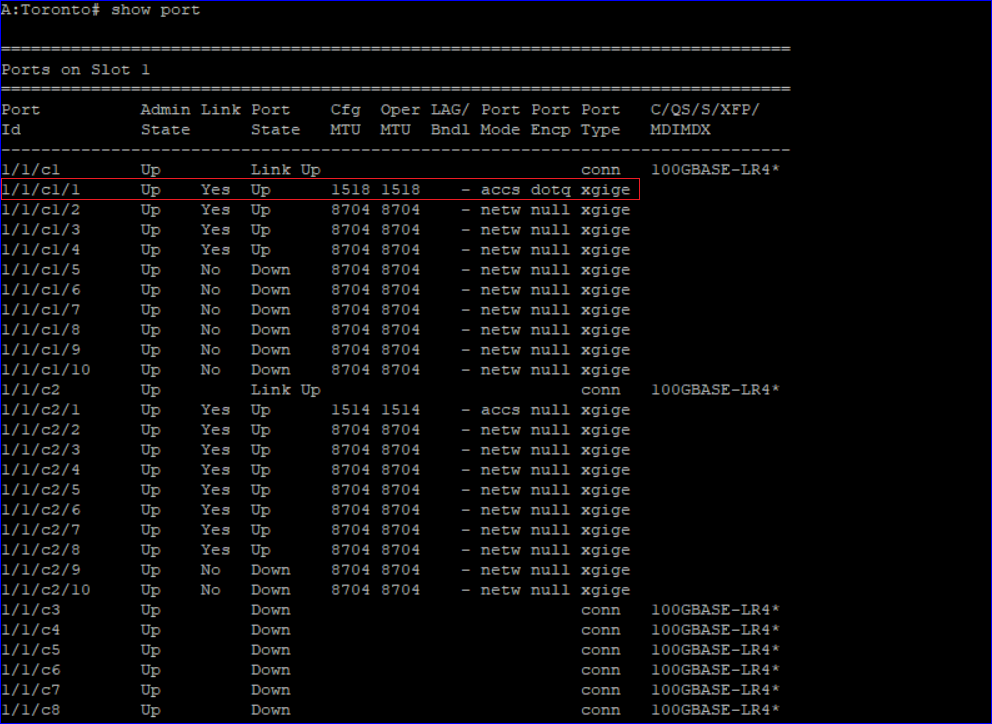Click the Link Up text on row 1/1/c2

click(x=287, y=389)
